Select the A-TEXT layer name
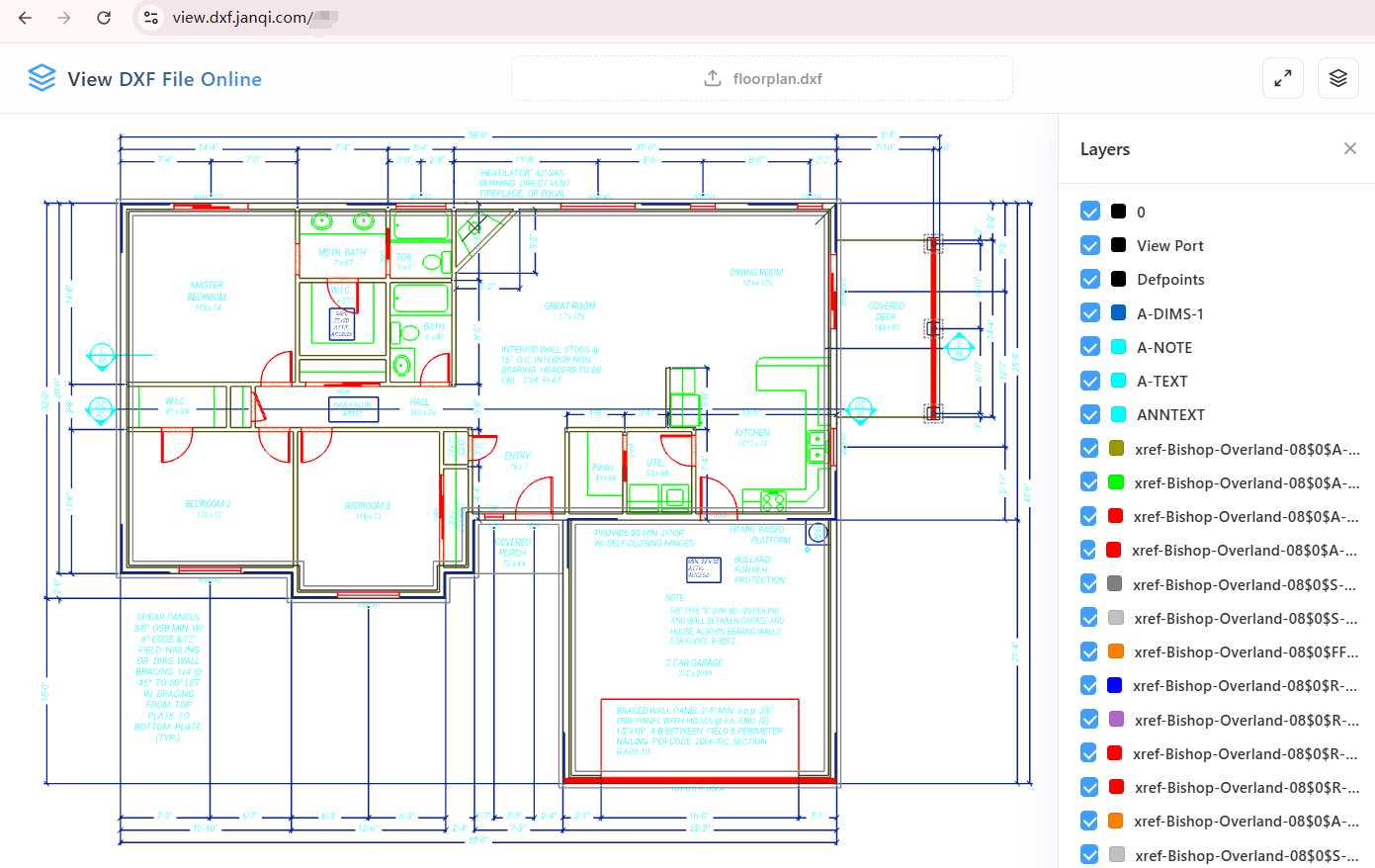The height and width of the screenshot is (868, 1375). pyautogui.click(x=1162, y=381)
